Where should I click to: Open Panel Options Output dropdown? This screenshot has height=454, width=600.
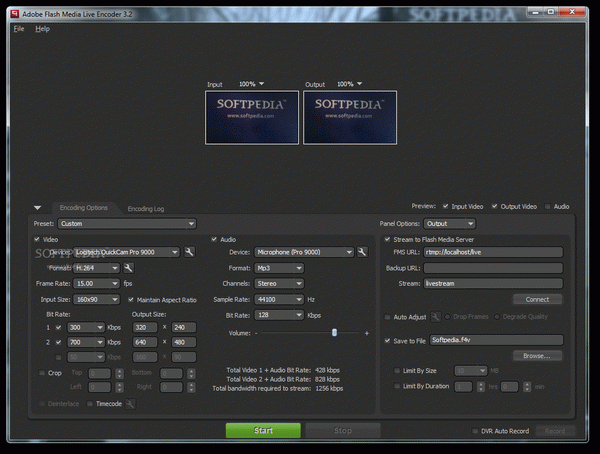click(x=450, y=224)
